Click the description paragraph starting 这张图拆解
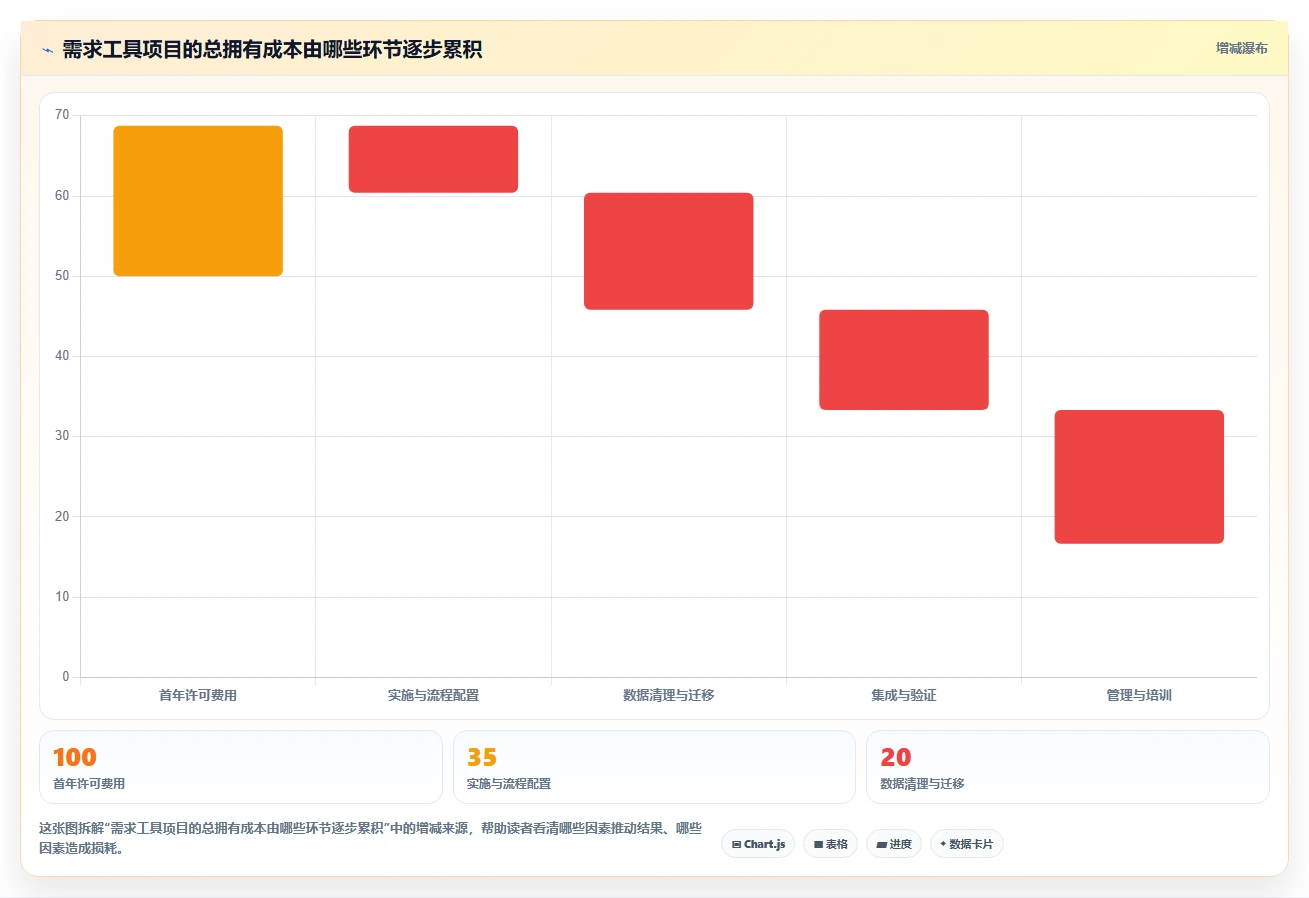The image size is (1309, 898). 370,839
